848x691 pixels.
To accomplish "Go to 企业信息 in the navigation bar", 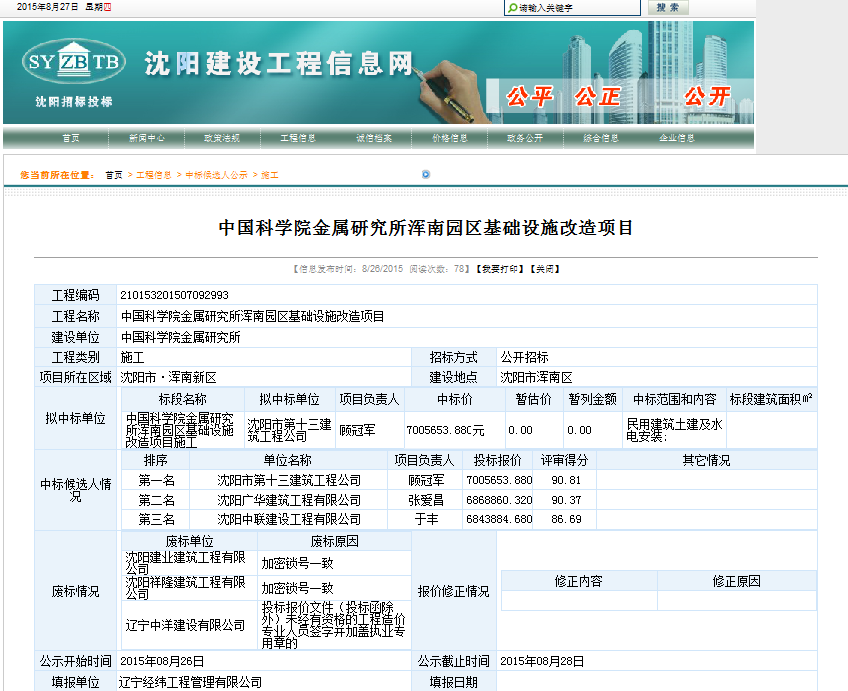I will pos(676,138).
